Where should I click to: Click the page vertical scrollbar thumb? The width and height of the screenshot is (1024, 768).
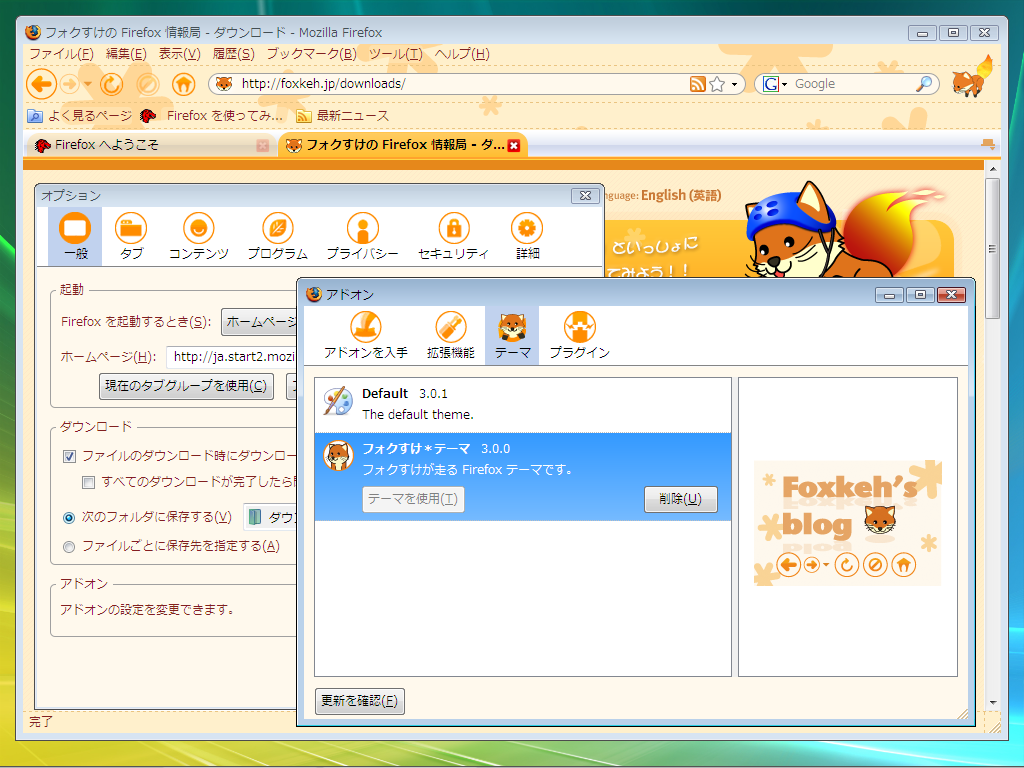[x=993, y=248]
